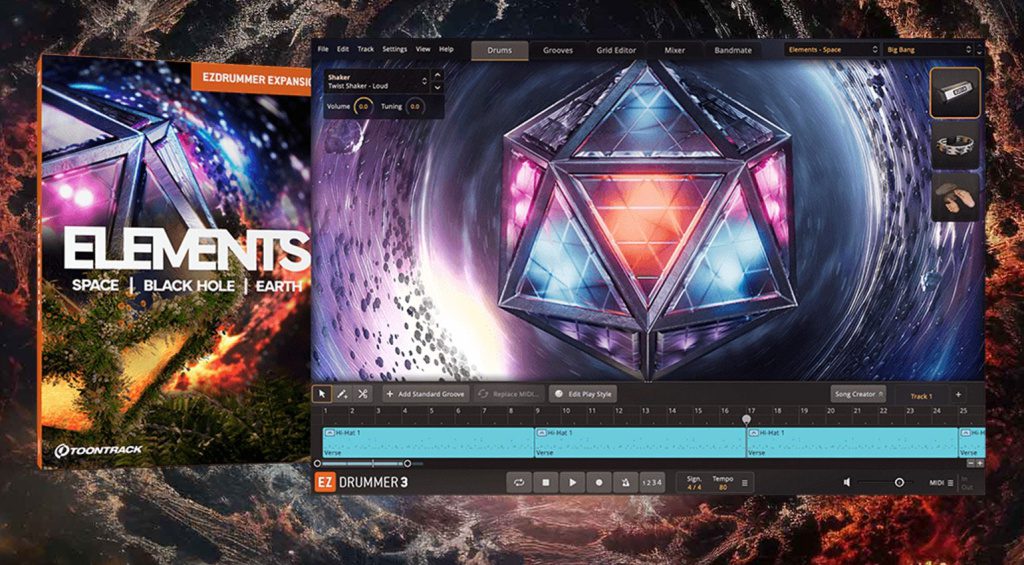The height and width of the screenshot is (565, 1024).
Task: Open the Help menu
Action: point(446,49)
